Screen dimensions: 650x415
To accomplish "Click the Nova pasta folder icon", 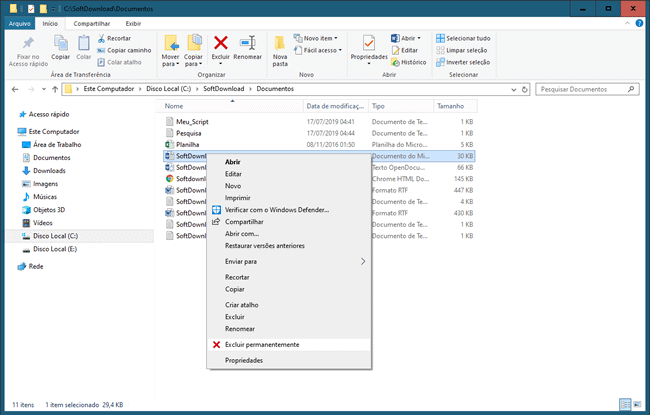I will pyautogui.click(x=280, y=43).
